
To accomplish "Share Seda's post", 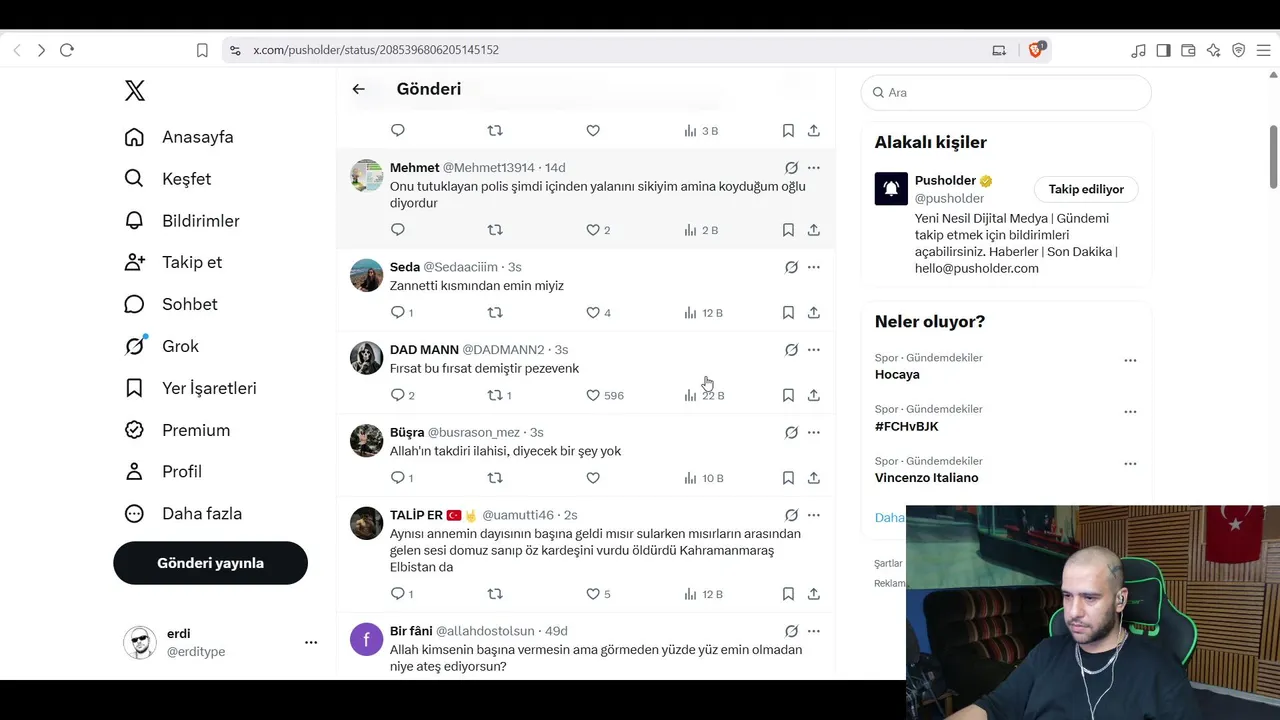I will 814,313.
